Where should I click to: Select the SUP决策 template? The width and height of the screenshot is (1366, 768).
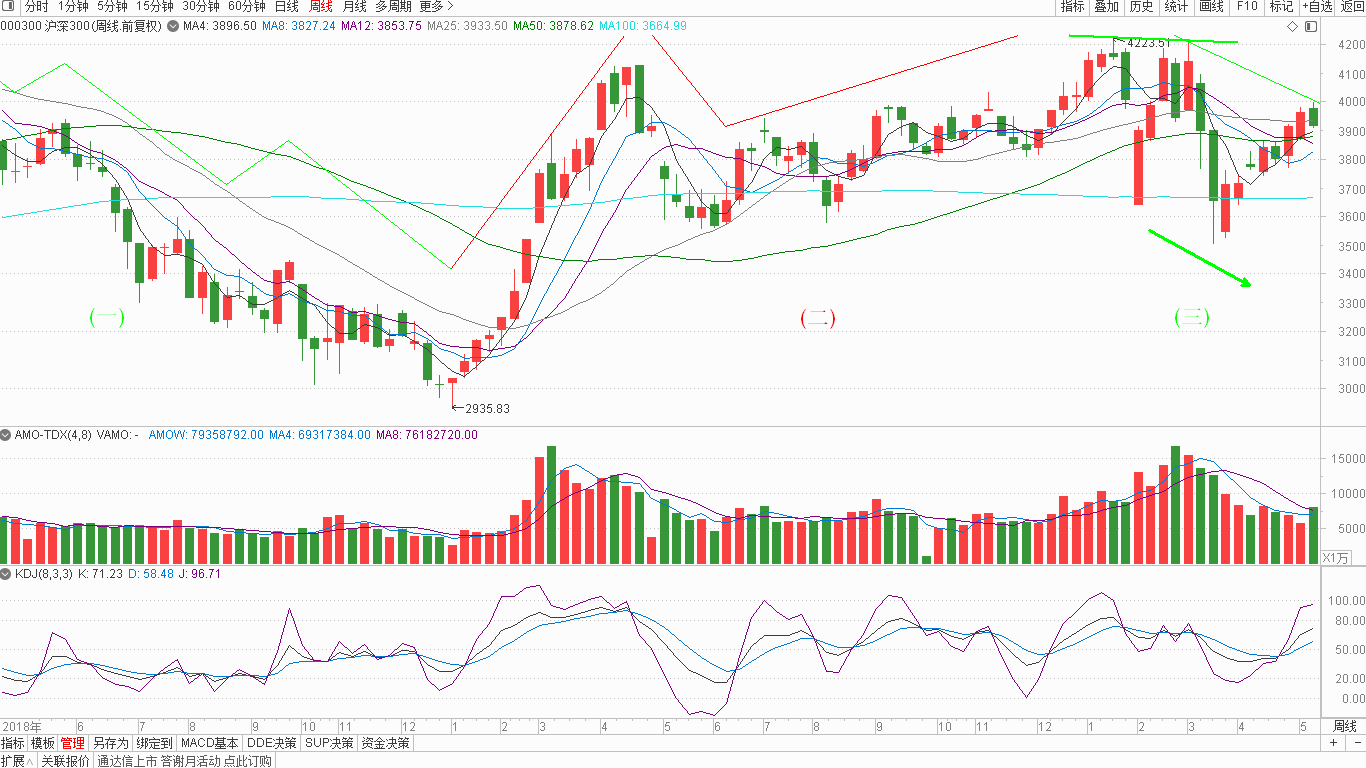coord(330,743)
